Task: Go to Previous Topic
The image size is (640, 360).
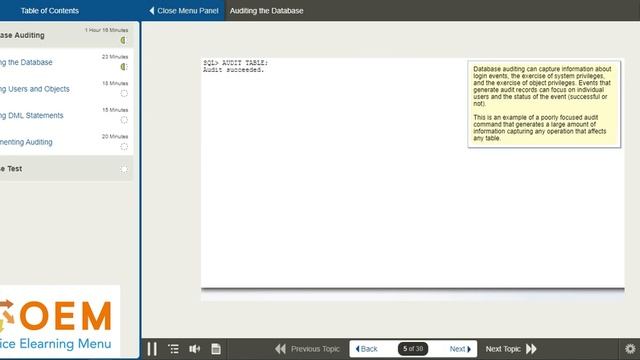Action: click(x=307, y=349)
